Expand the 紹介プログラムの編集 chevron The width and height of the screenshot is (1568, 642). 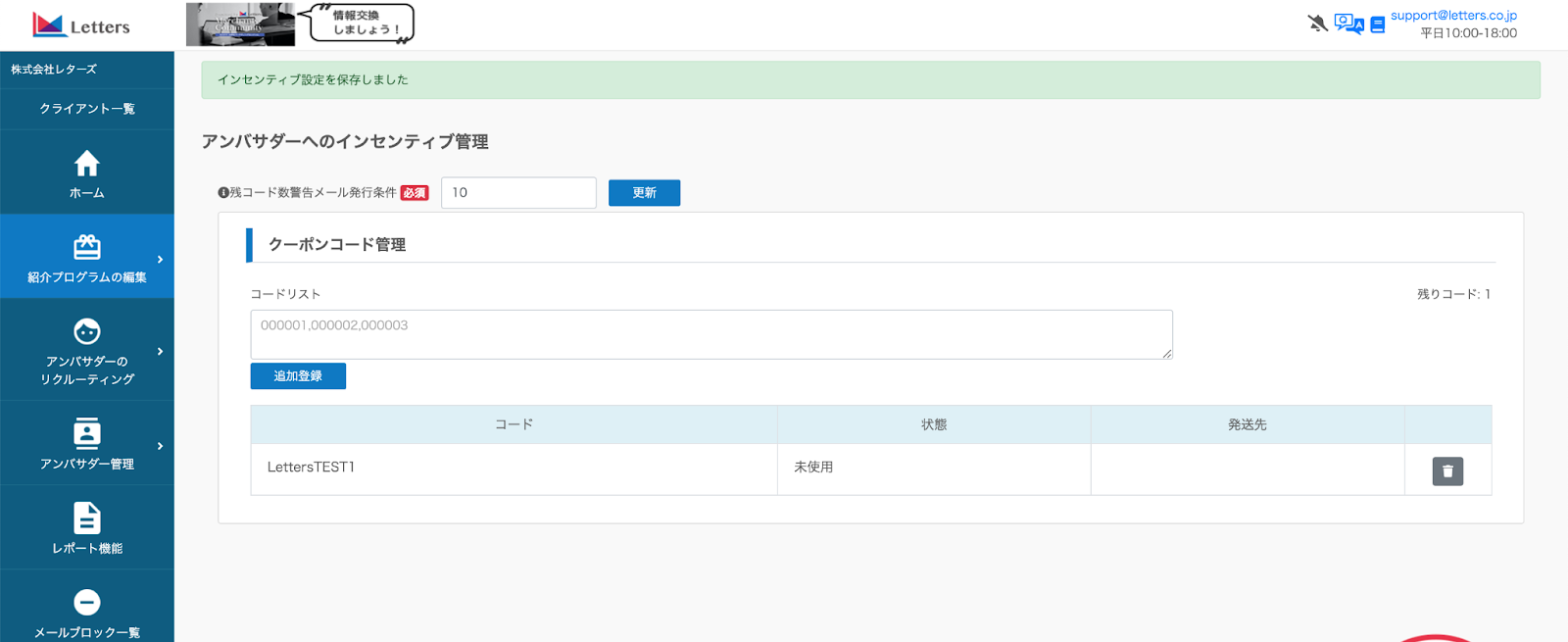pyautogui.click(x=160, y=260)
